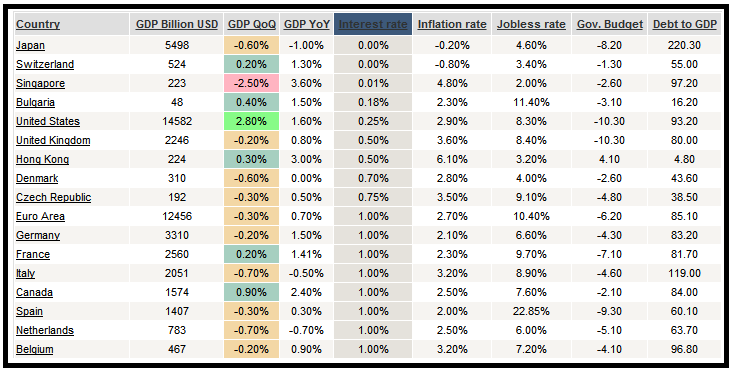Sort by GDP Billion USD header

point(177,24)
